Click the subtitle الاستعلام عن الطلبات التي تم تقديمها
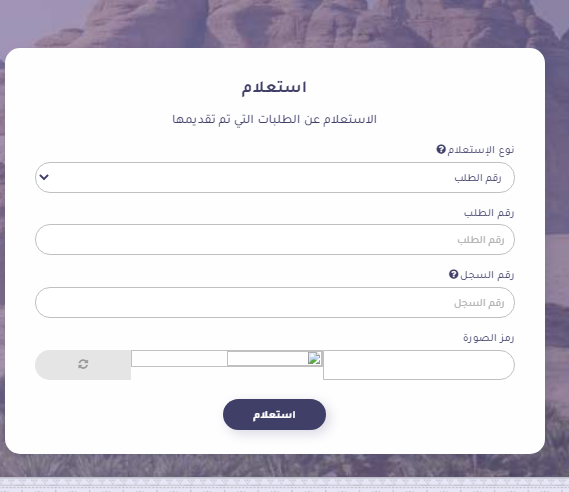The height and width of the screenshot is (492, 569). pyautogui.click(x=274, y=119)
